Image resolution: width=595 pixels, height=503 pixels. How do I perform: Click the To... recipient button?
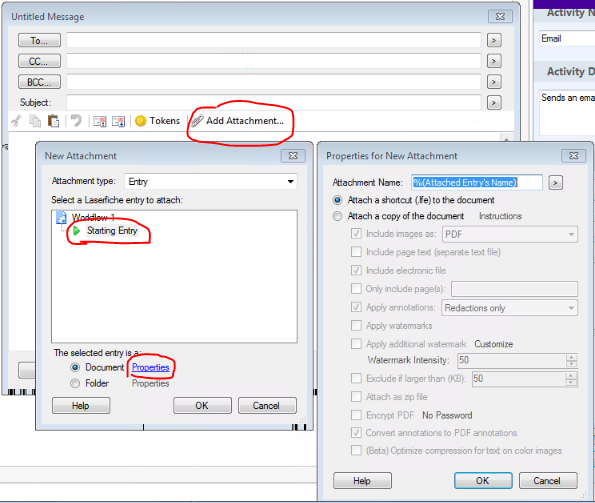click(39, 40)
